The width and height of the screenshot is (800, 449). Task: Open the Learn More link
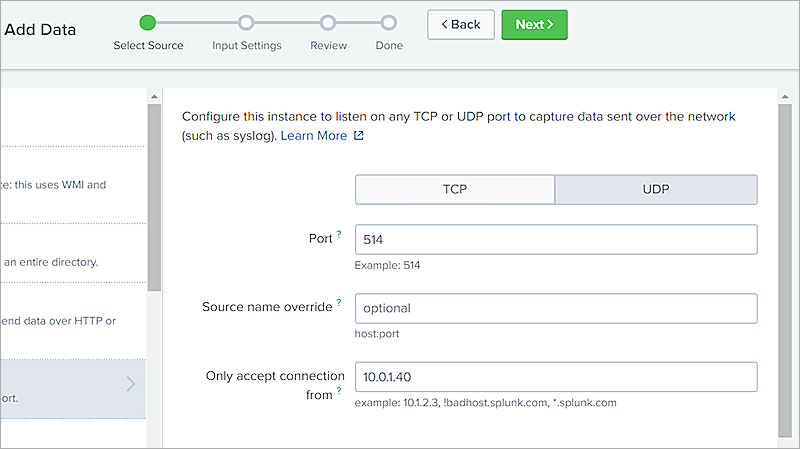click(x=314, y=135)
